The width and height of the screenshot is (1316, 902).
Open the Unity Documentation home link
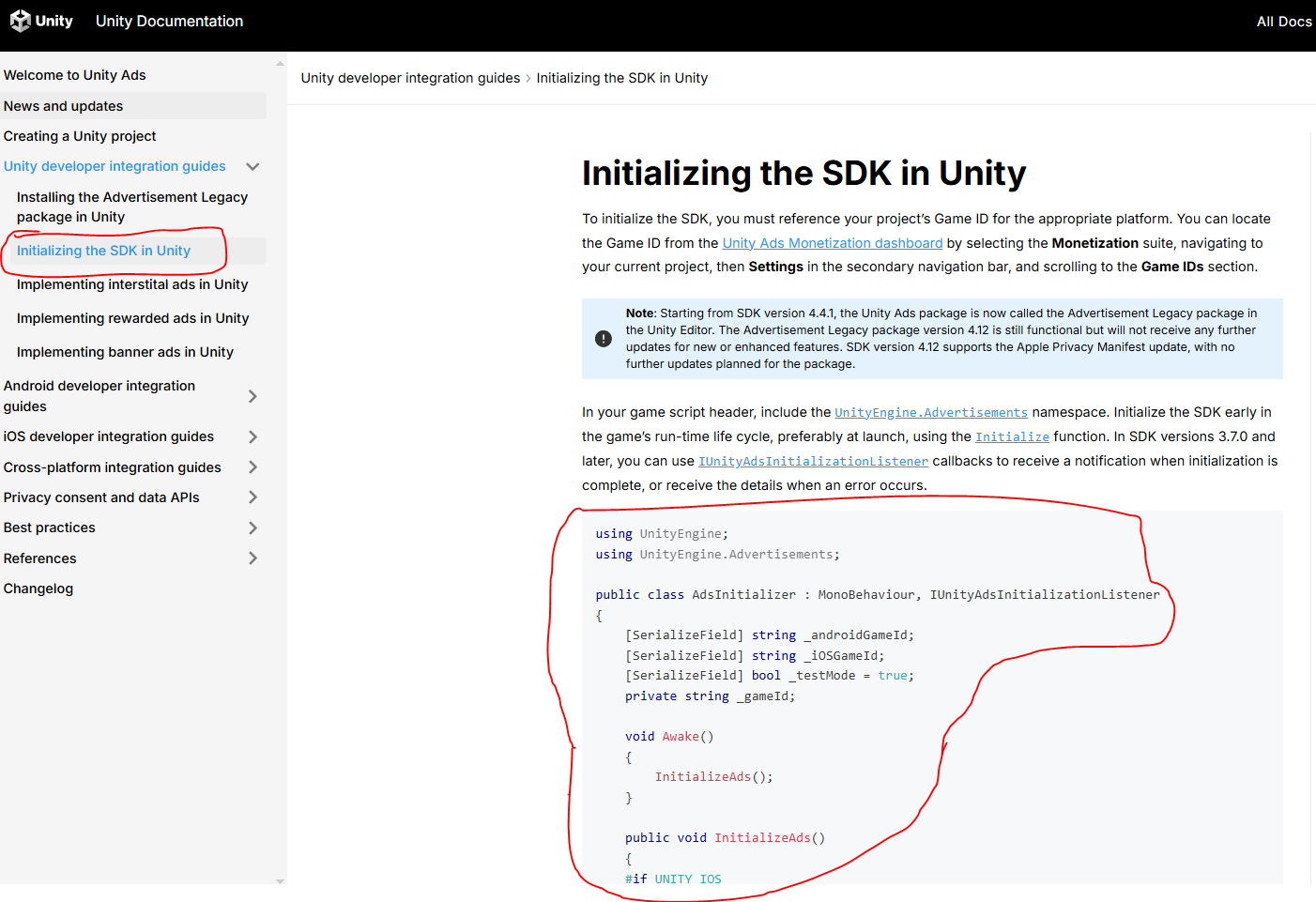(169, 21)
